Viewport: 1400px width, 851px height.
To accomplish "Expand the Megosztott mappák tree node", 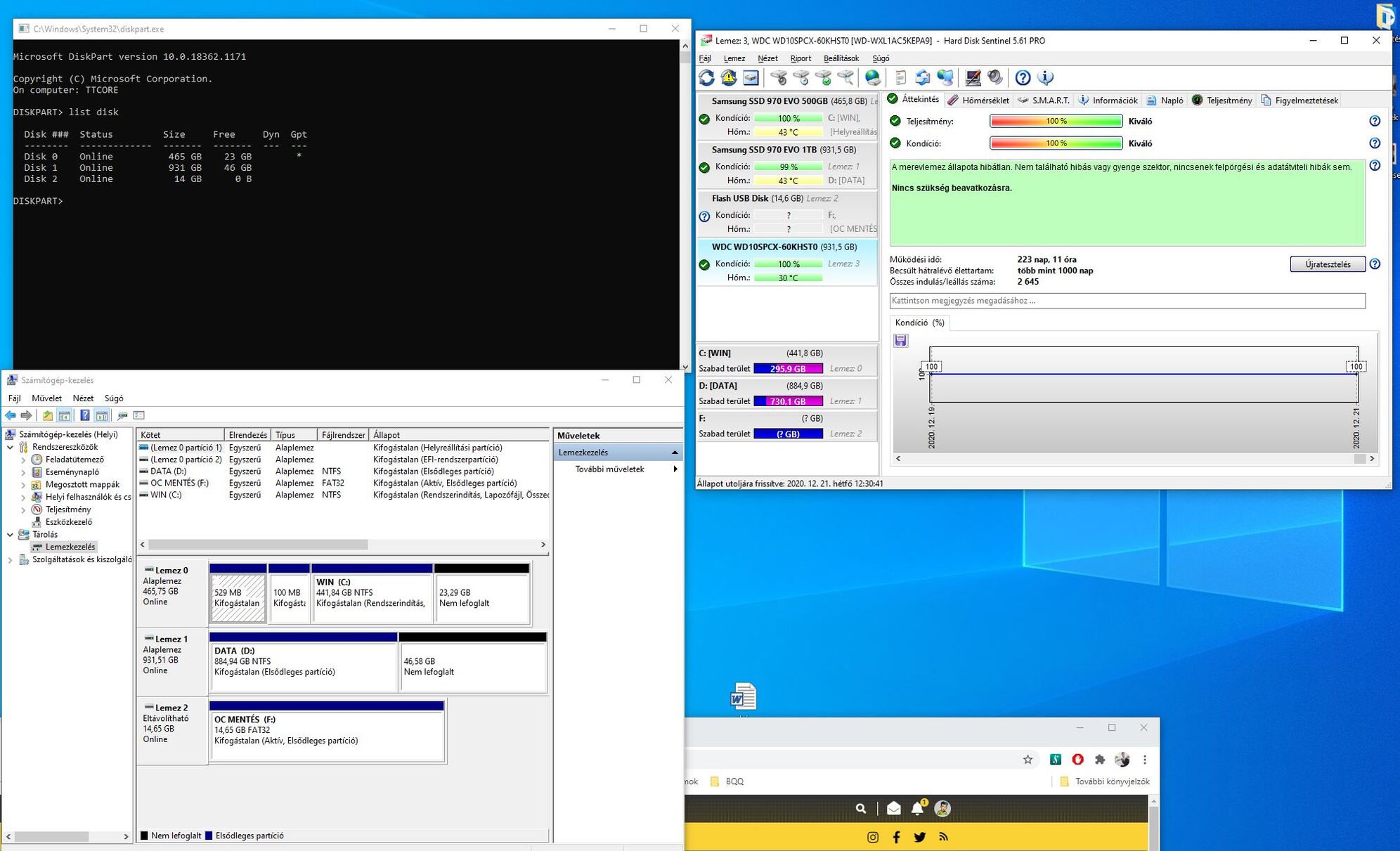I will click(x=23, y=485).
